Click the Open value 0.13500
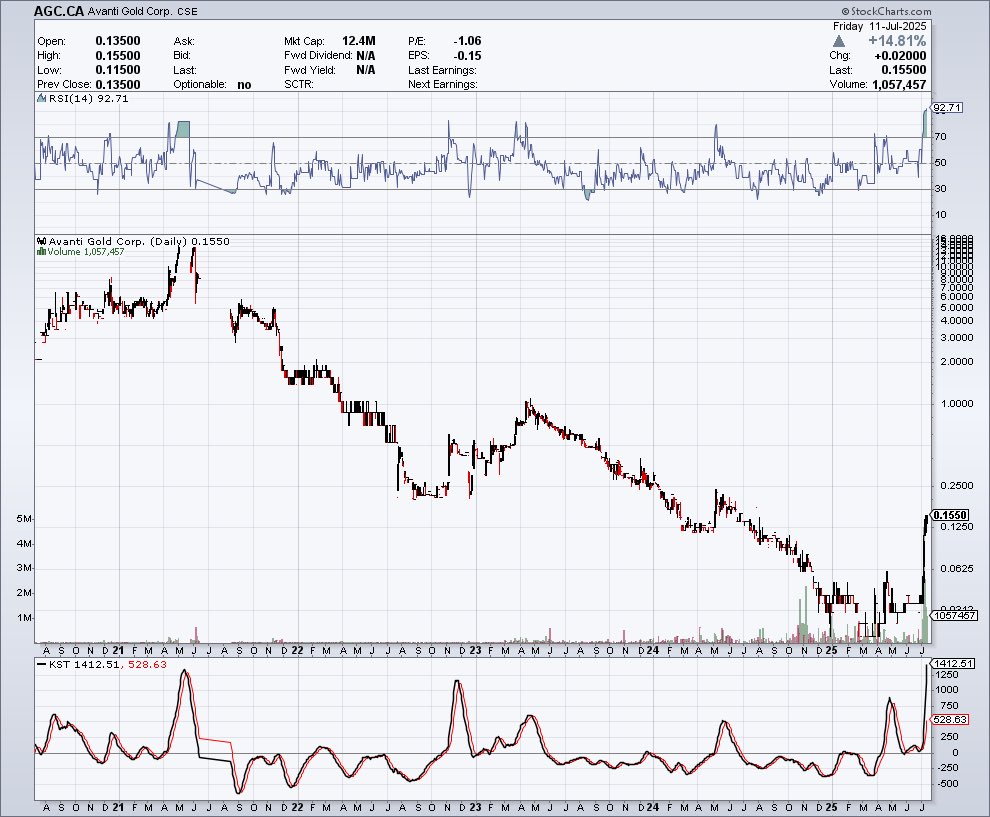990x817 pixels. pyautogui.click(x=118, y=41)
